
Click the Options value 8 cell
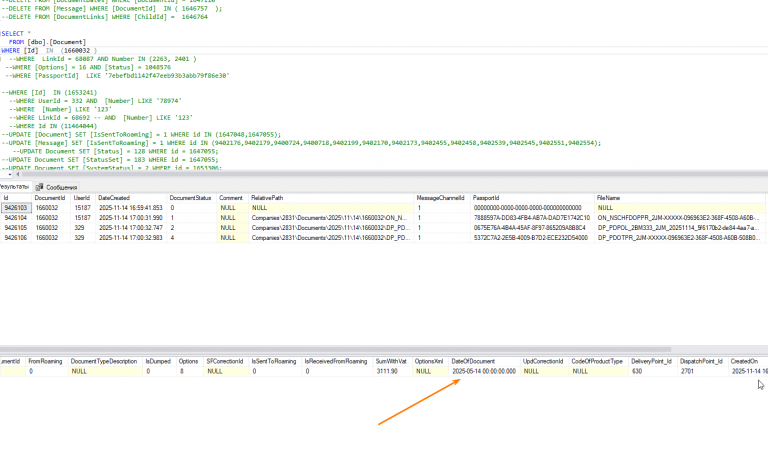[189, 371]
